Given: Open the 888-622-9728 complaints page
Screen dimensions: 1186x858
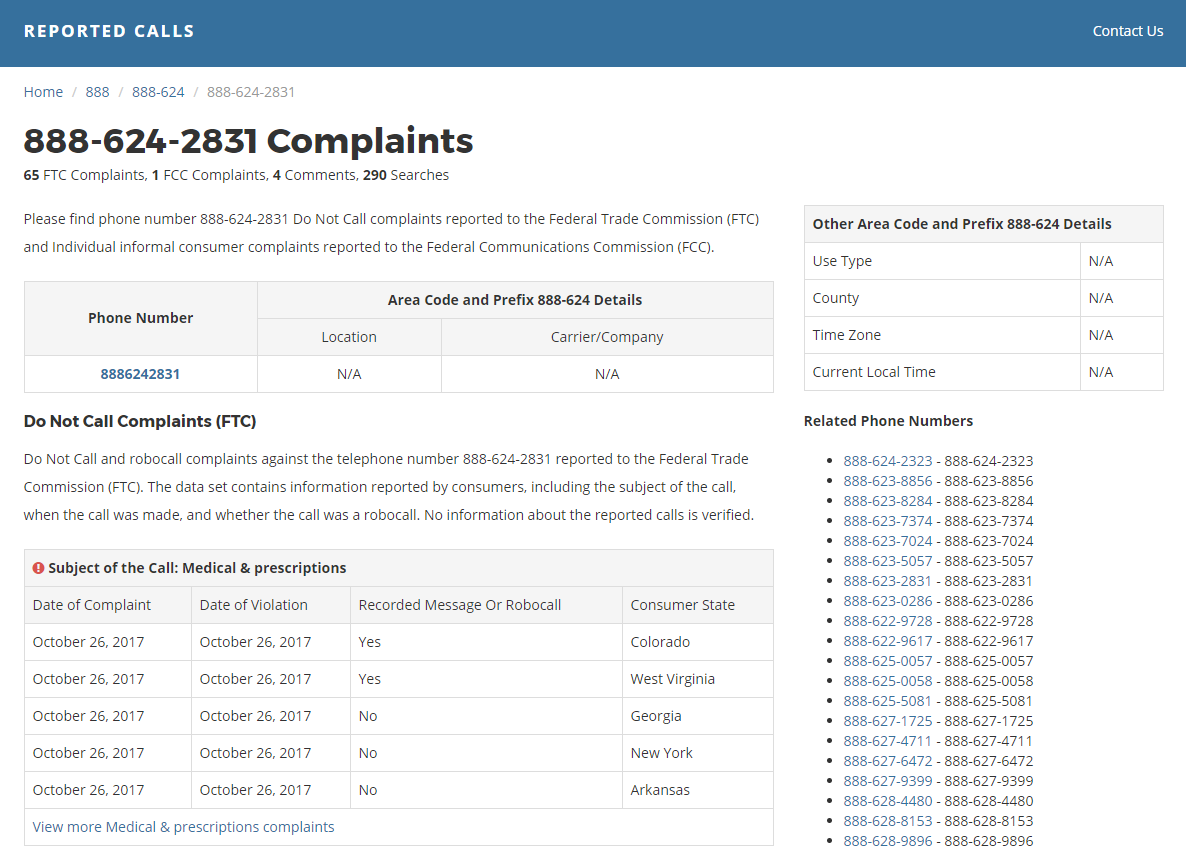Looking at the screenshot, I should pos(889,620).
